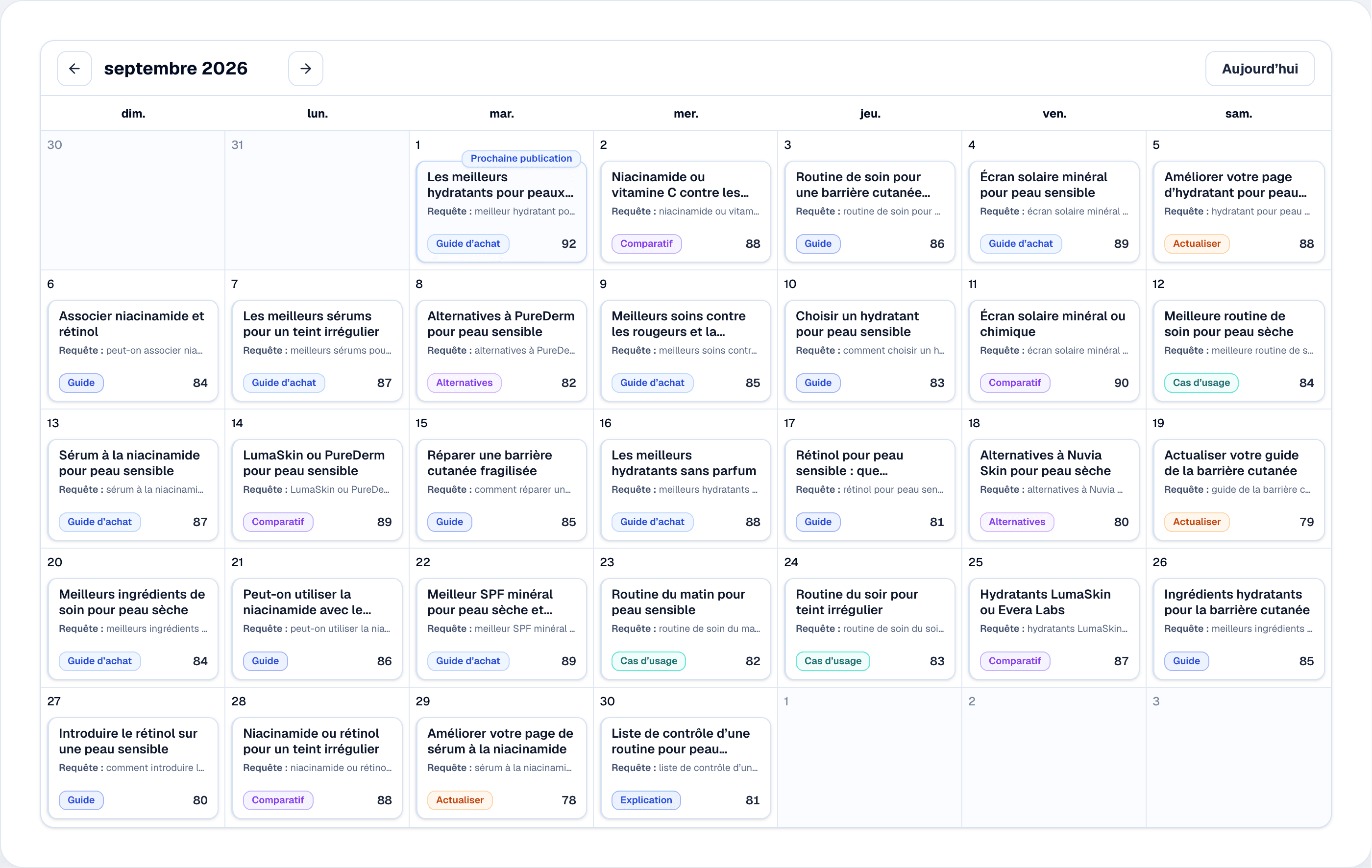Click the Explication tag on September 30 card
Viewport: 1372px width, 868px height.
(x=645, y=799)
